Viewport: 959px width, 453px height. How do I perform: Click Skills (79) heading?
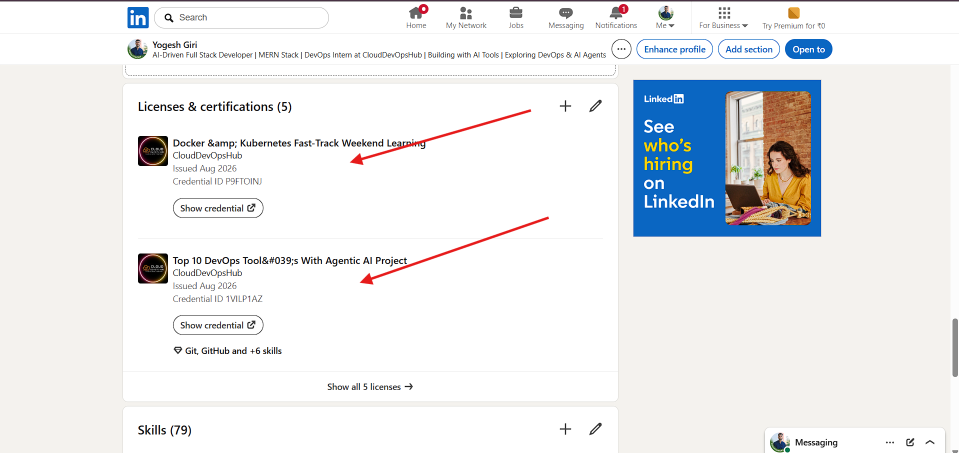click(165, 430)
